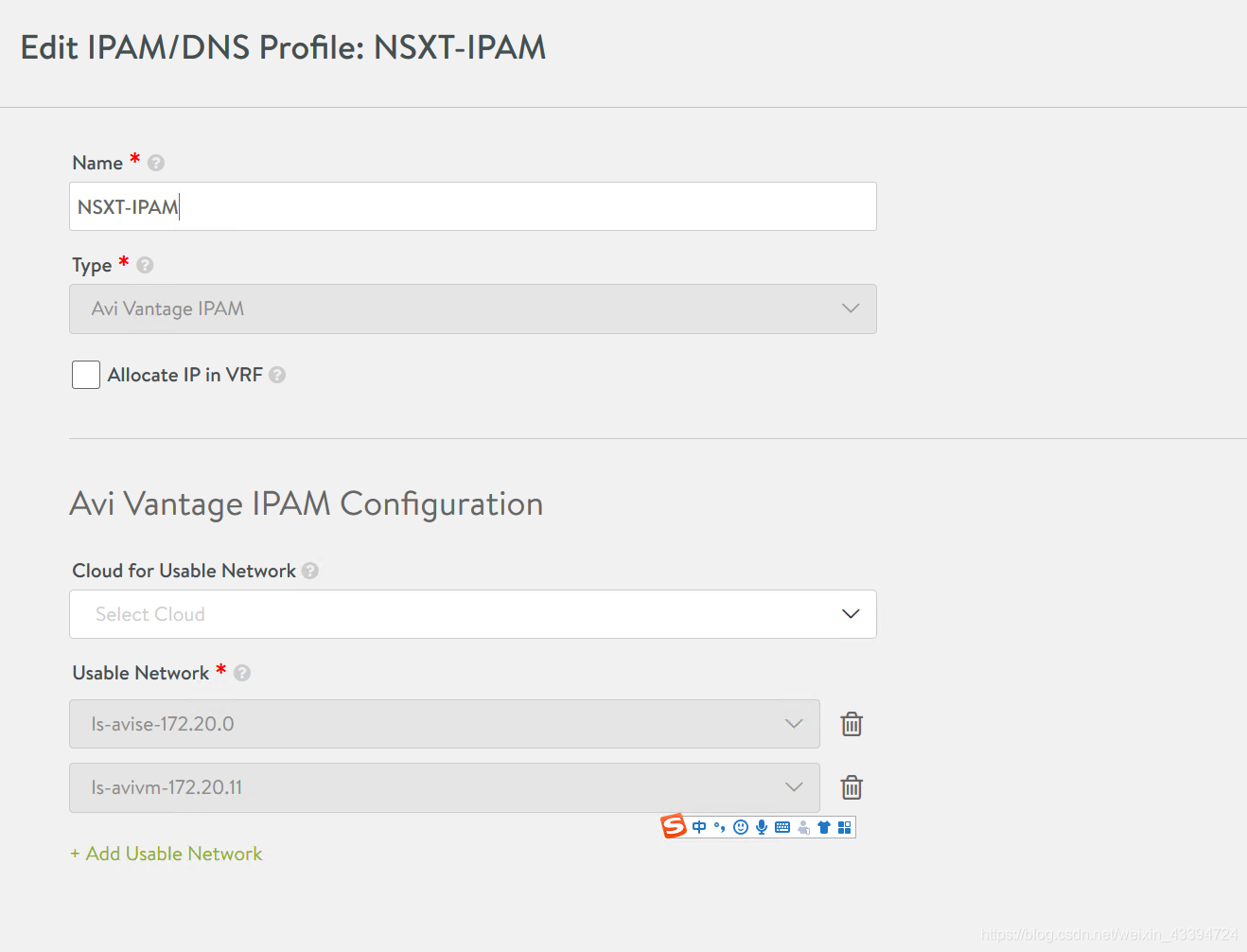
Task: Click help icon next to Cloud for Usable Network
Action: pyautogui.click(x=310, y=571)
